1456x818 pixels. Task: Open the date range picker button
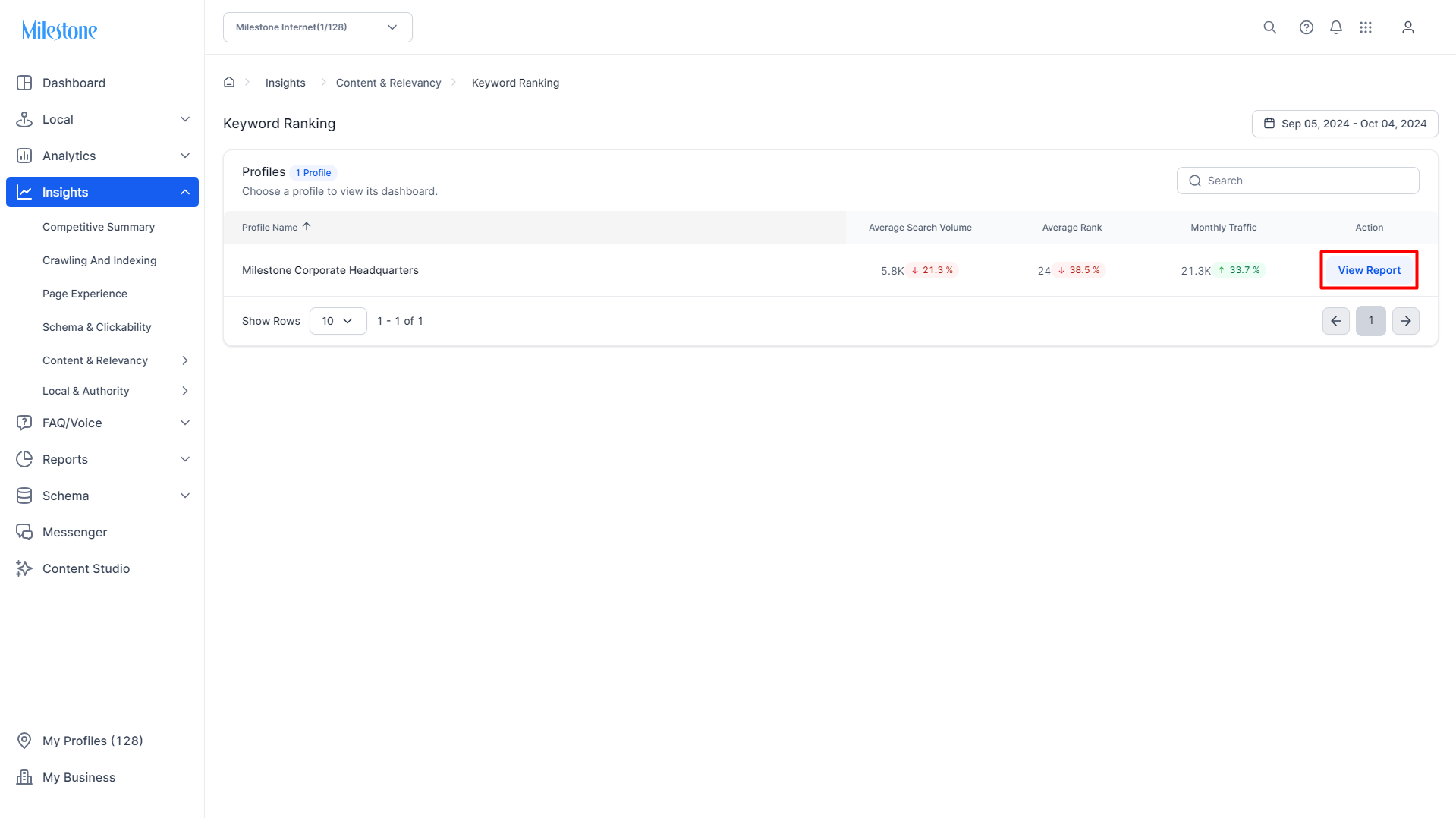pyautogui.click(x=1345, y=124)
